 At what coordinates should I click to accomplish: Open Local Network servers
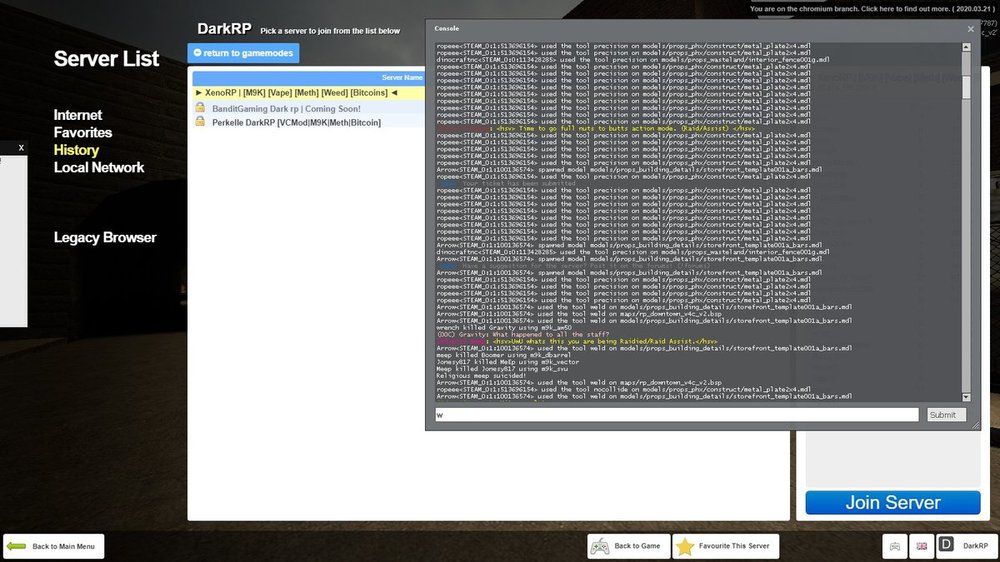99,167
